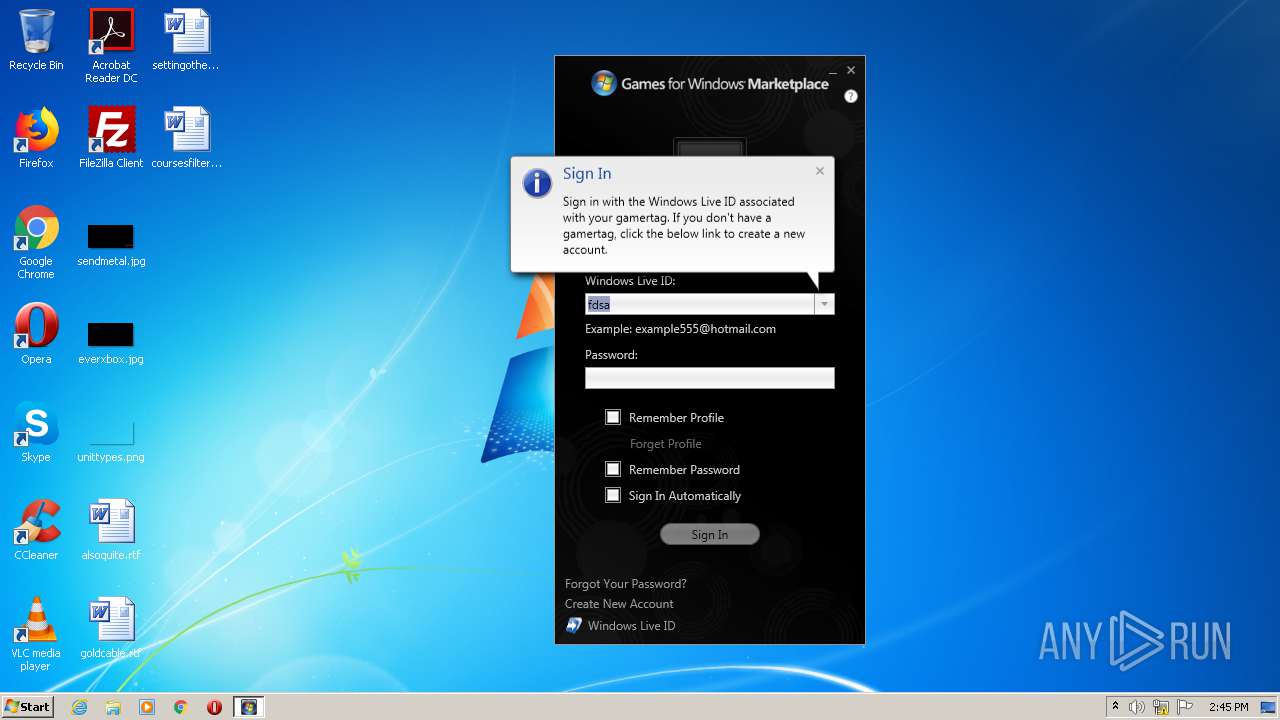
Task: Click the help question mark icon in Marketplace
Action: tap(851, 97)
